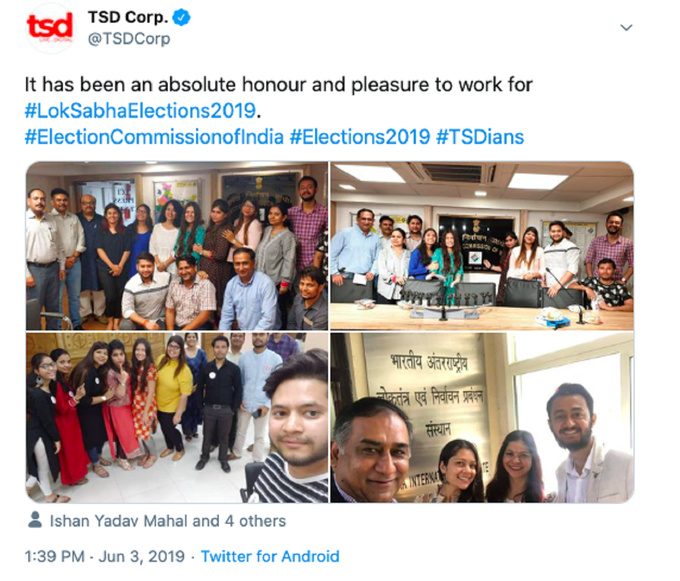Screen dimensions: 680x581
Task: View the top-right conference room photo
Action: (482, 246)
